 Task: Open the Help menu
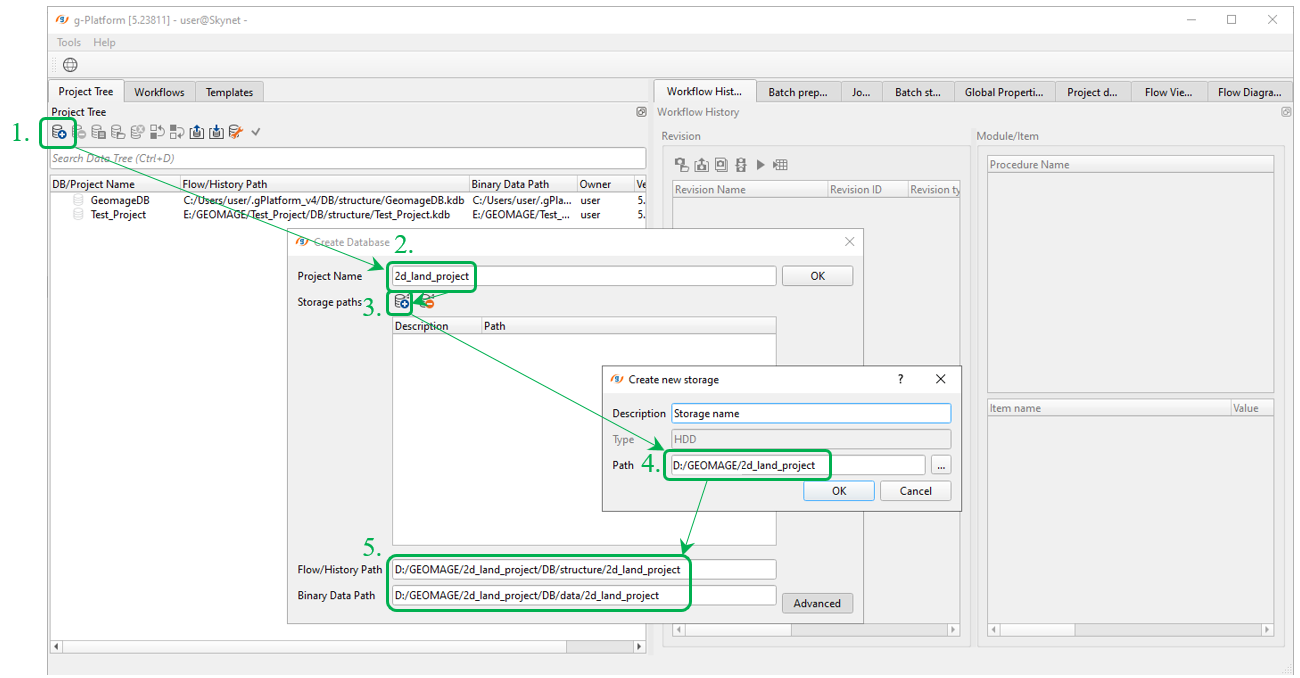[104, 42]
